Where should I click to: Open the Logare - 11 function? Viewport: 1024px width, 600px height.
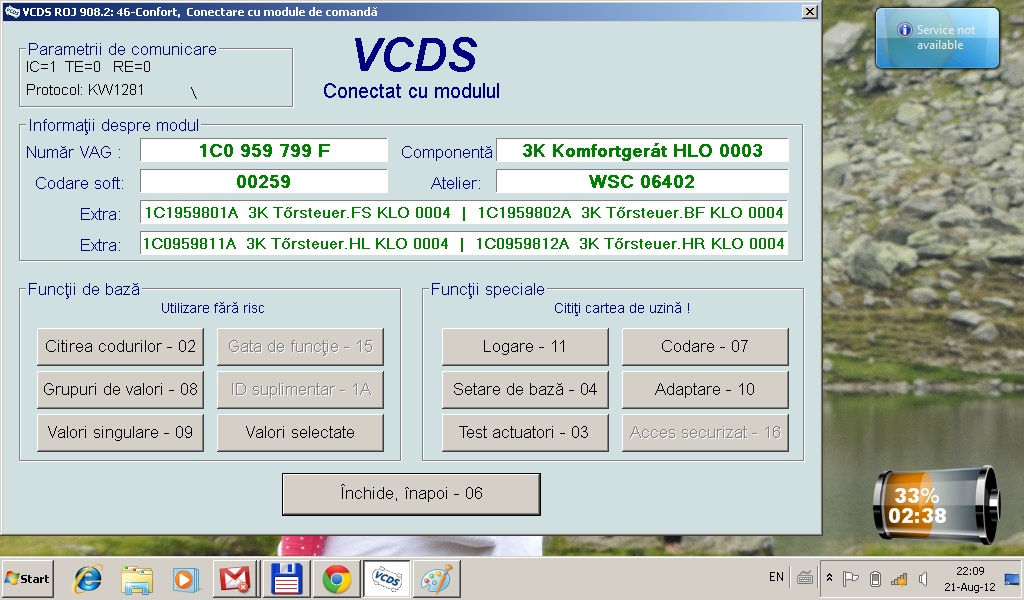(525, 347)
